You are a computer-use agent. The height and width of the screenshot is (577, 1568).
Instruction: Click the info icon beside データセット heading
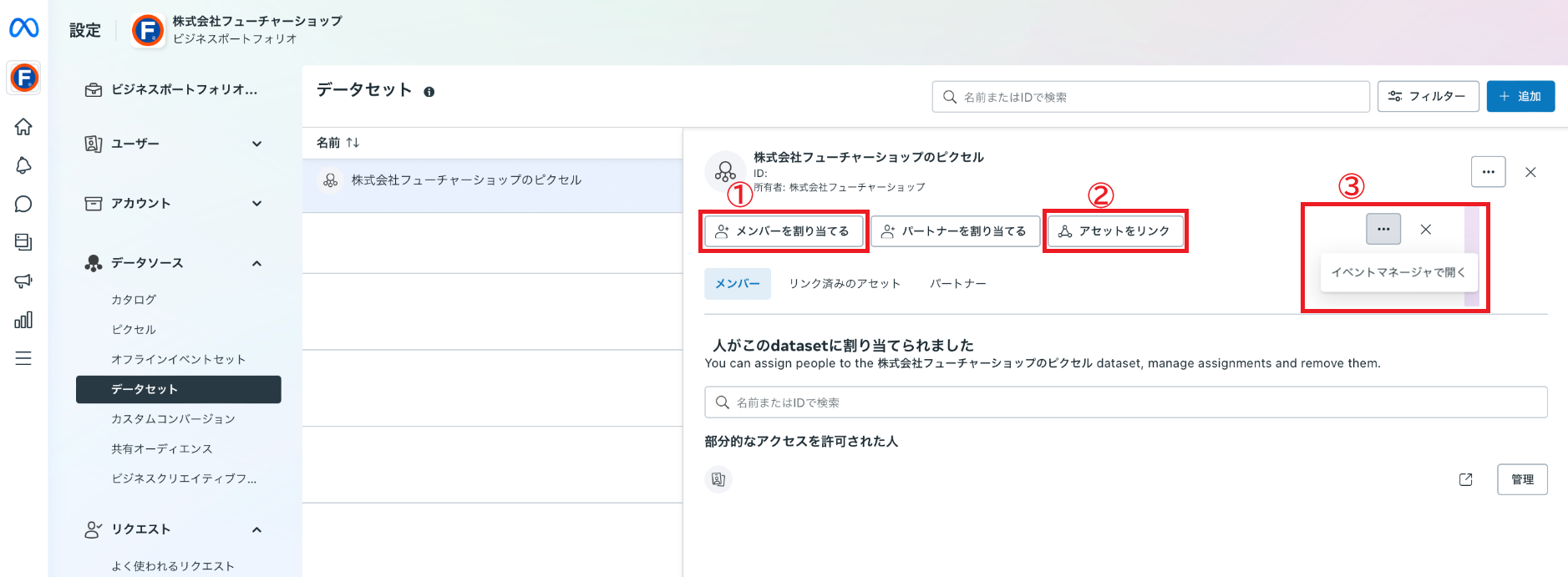pyautogui.click(x=429, y=92)
